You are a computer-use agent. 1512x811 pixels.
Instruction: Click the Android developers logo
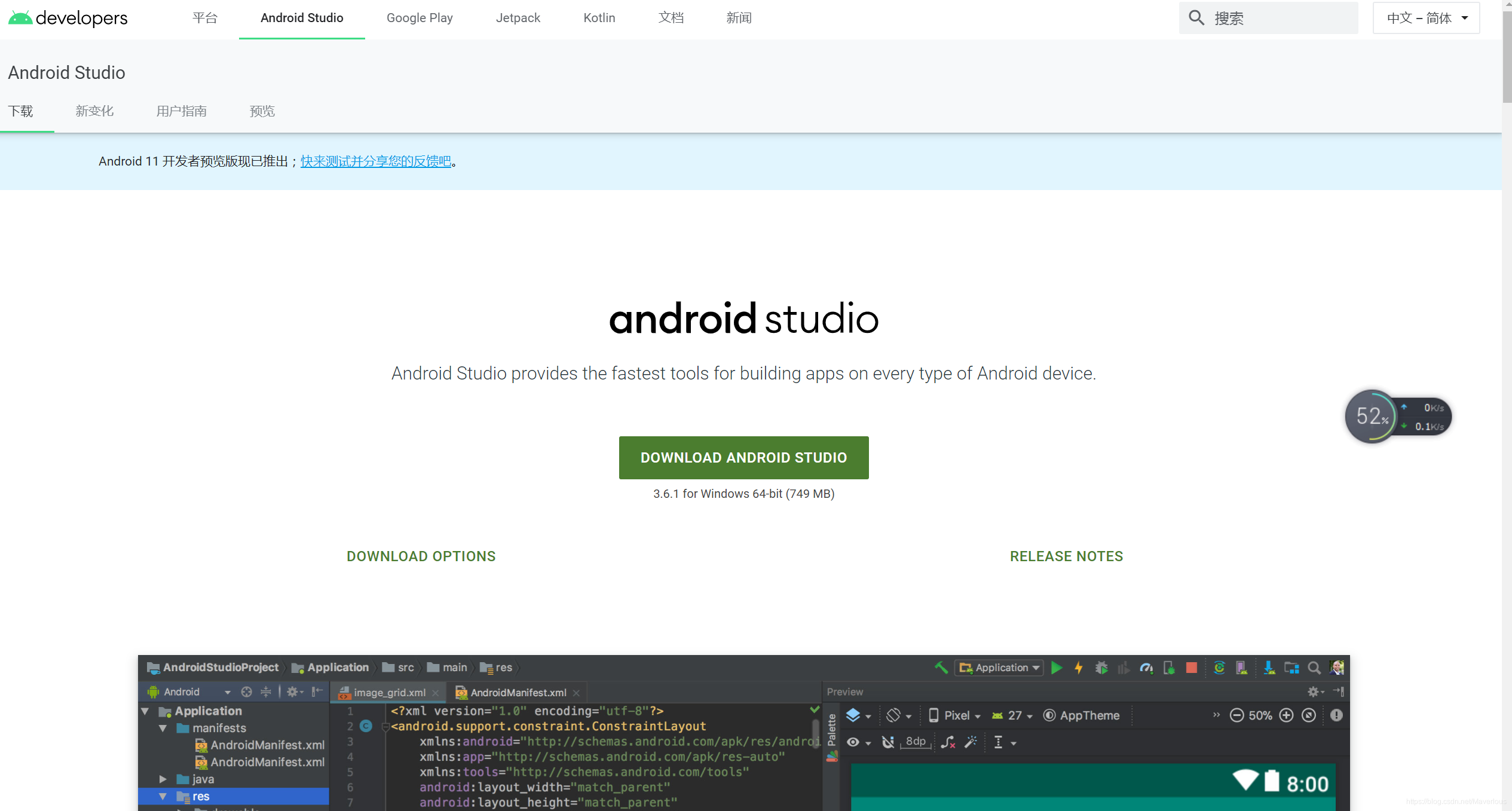[68, 18]
